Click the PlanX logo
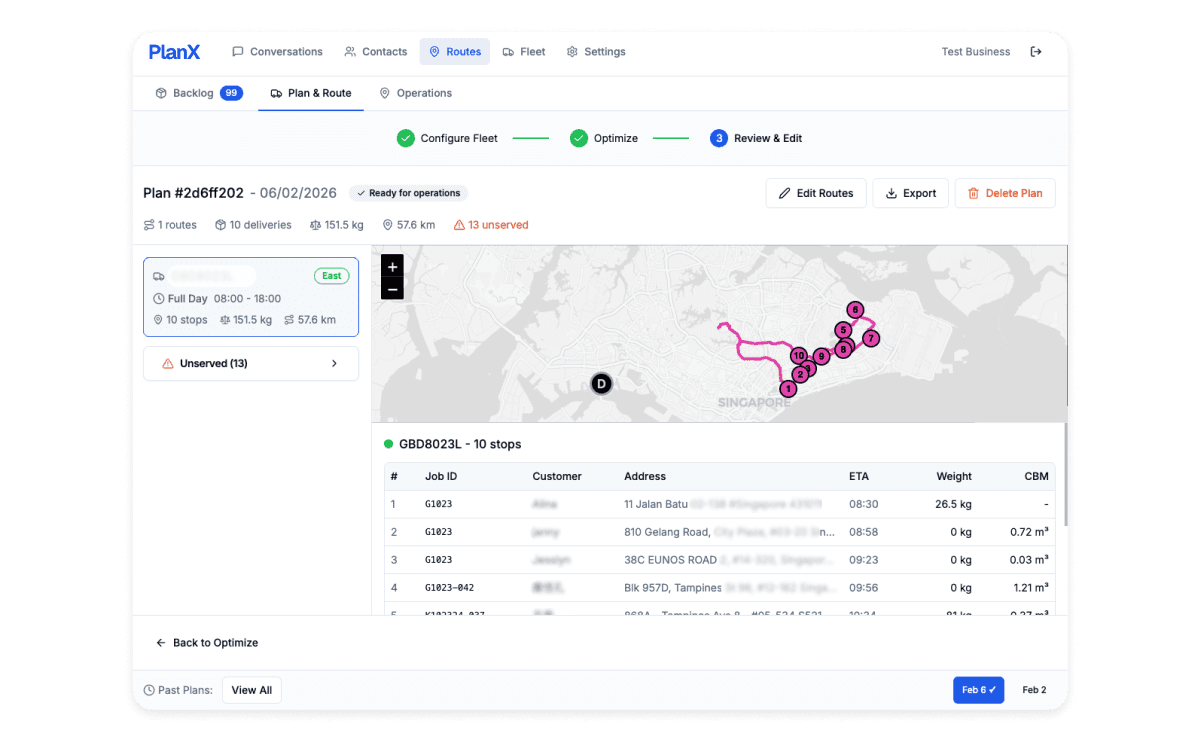 click(174, 52)
